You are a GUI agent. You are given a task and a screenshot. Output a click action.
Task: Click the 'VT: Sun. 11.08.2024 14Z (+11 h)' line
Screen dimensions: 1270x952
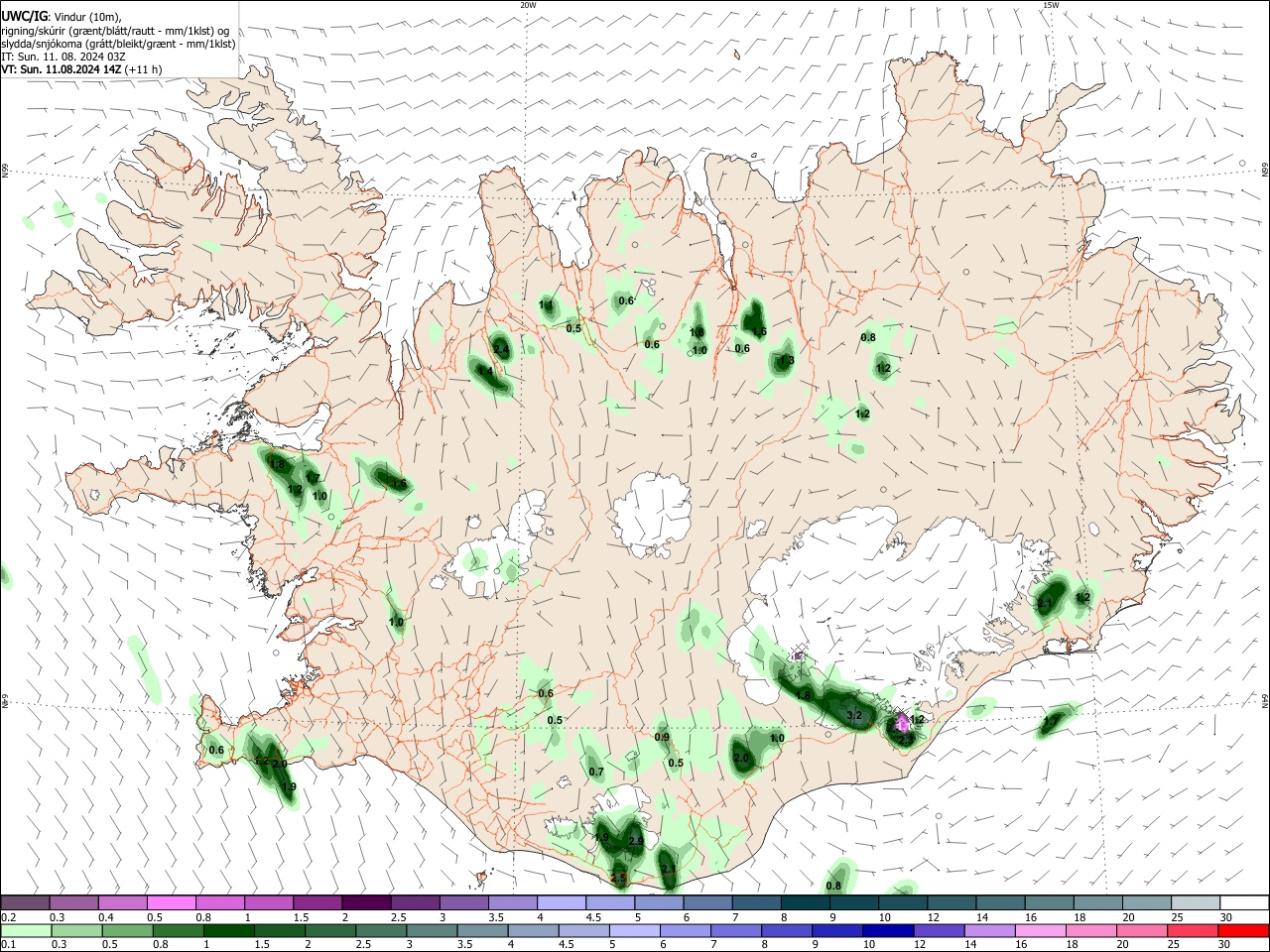click(x=81, y=69)
